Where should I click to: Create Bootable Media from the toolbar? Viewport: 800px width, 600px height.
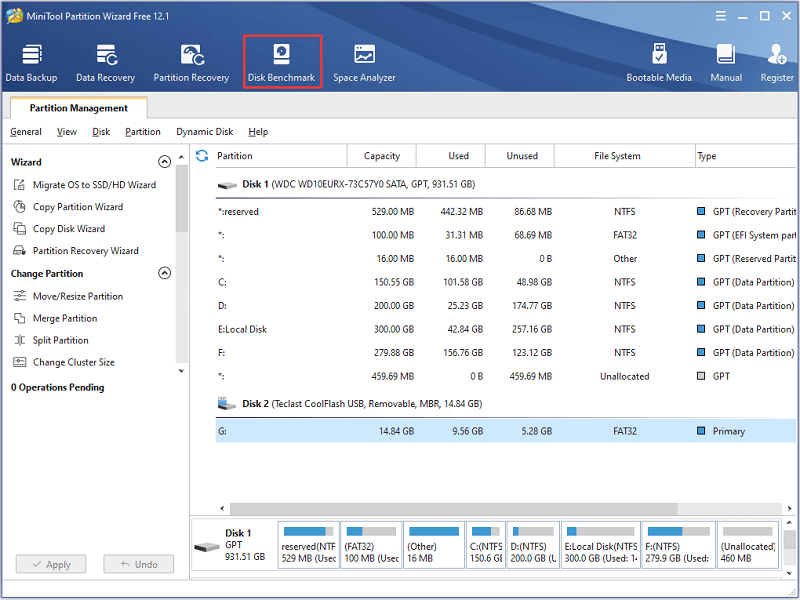659,63
